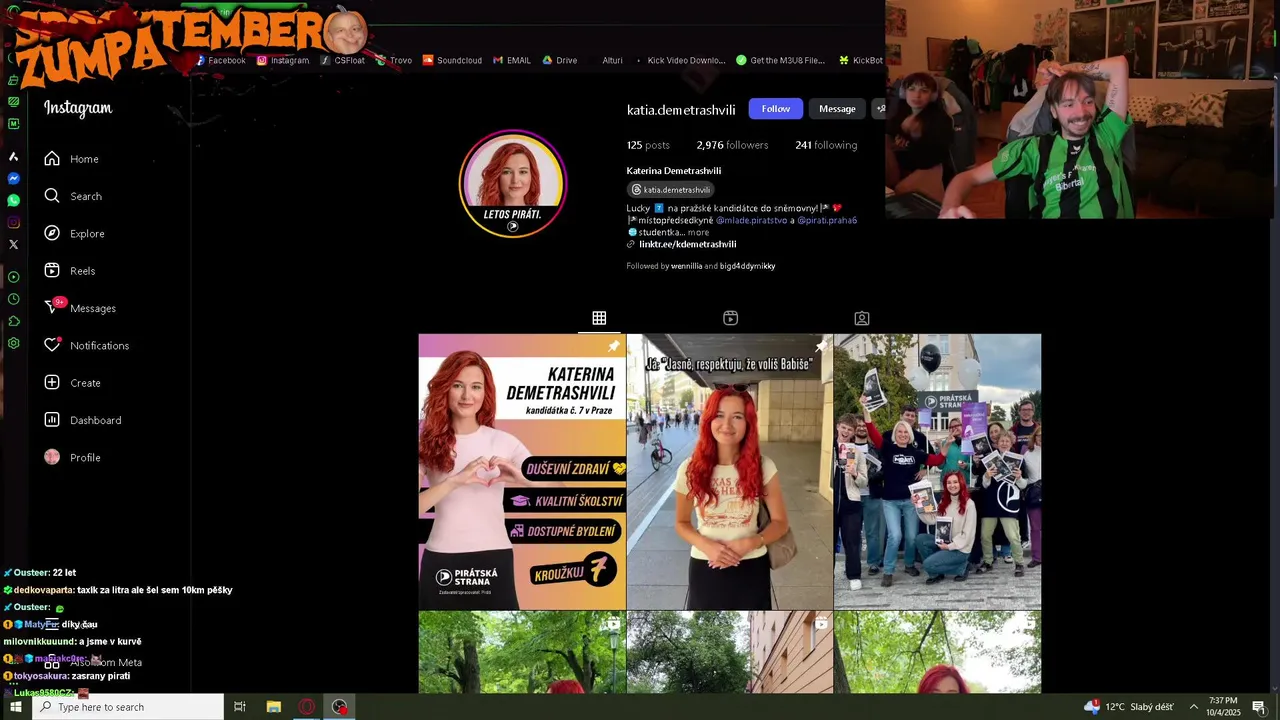Open the OBS Studio taskbar icon

point(340,707)
